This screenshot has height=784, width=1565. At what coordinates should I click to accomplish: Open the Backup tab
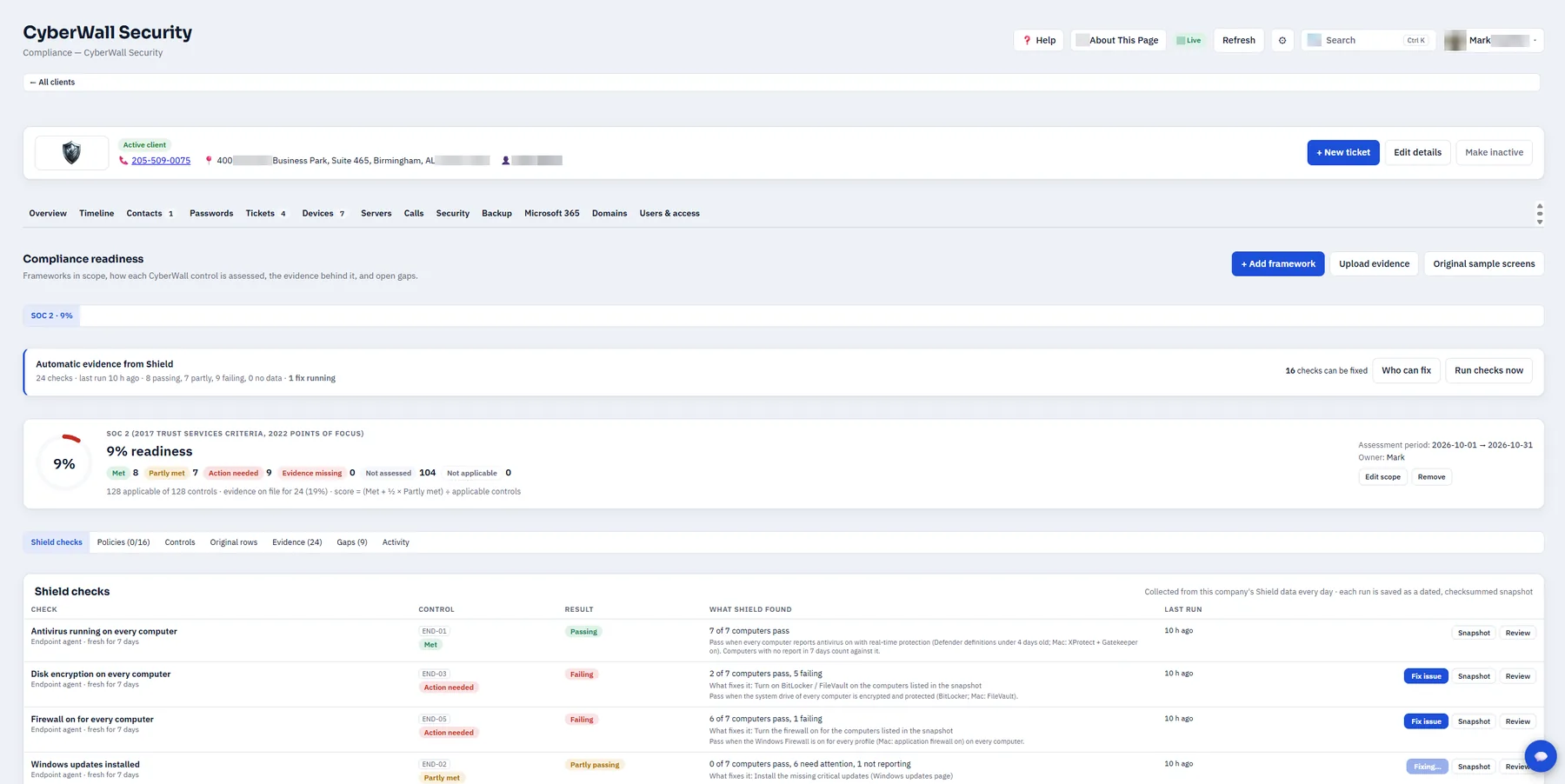click(x=496, y=214)
